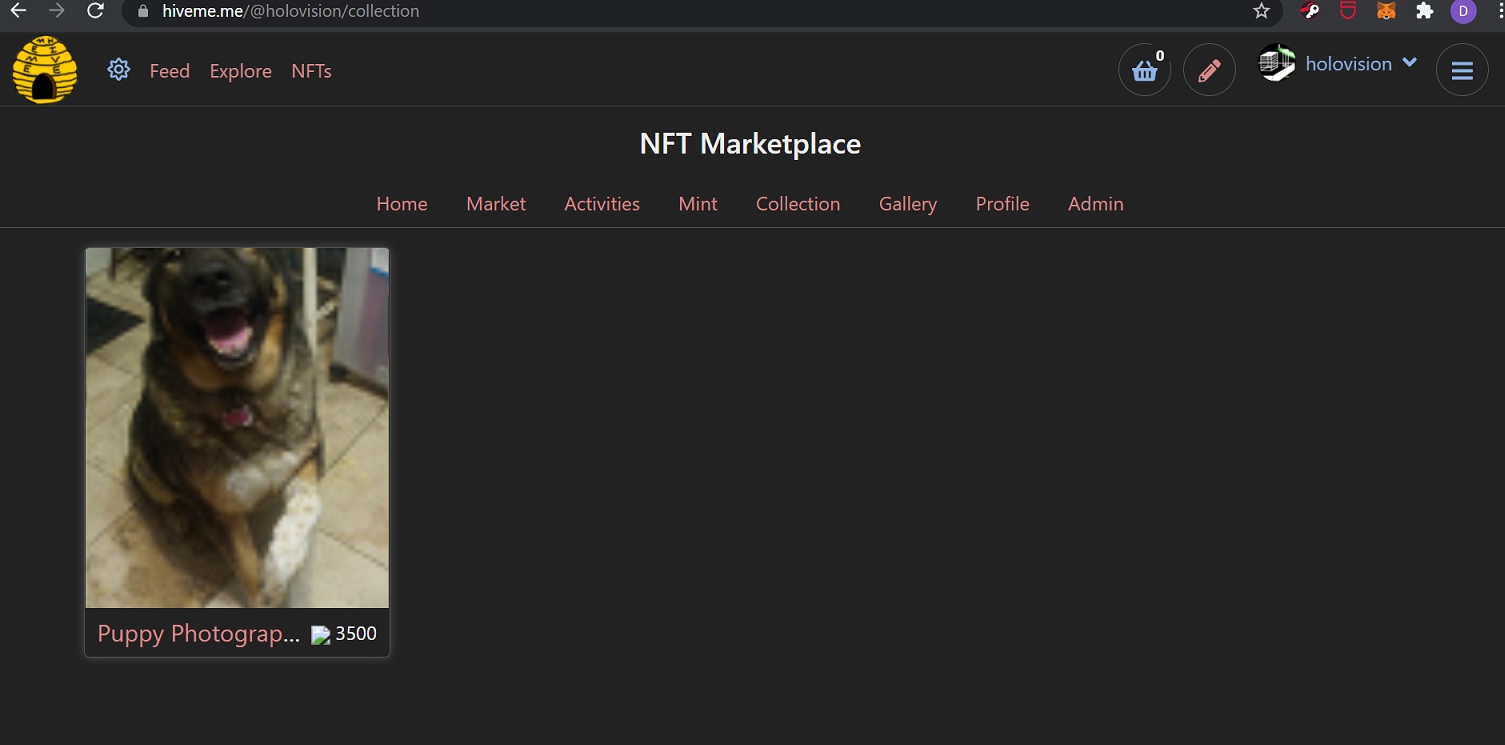This screenshot has height=745, width=1505.
Task: Click the Puppy Photograp... NFT title
Action: [x=199, y=633]
